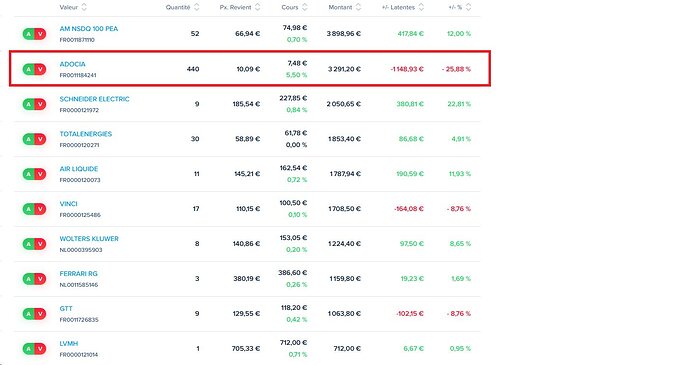The height and width of the screenshot is (365, 690).
Task: Click the green A buy icon for FERRARI RG
Action: click(29, 279)
